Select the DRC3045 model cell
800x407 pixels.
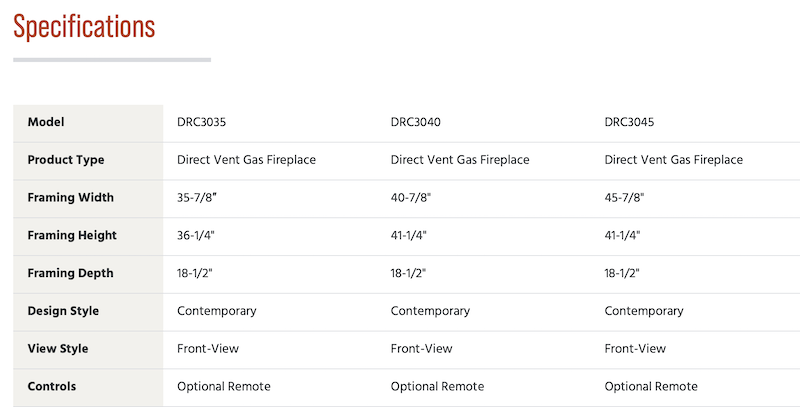[x=630, y=122]
